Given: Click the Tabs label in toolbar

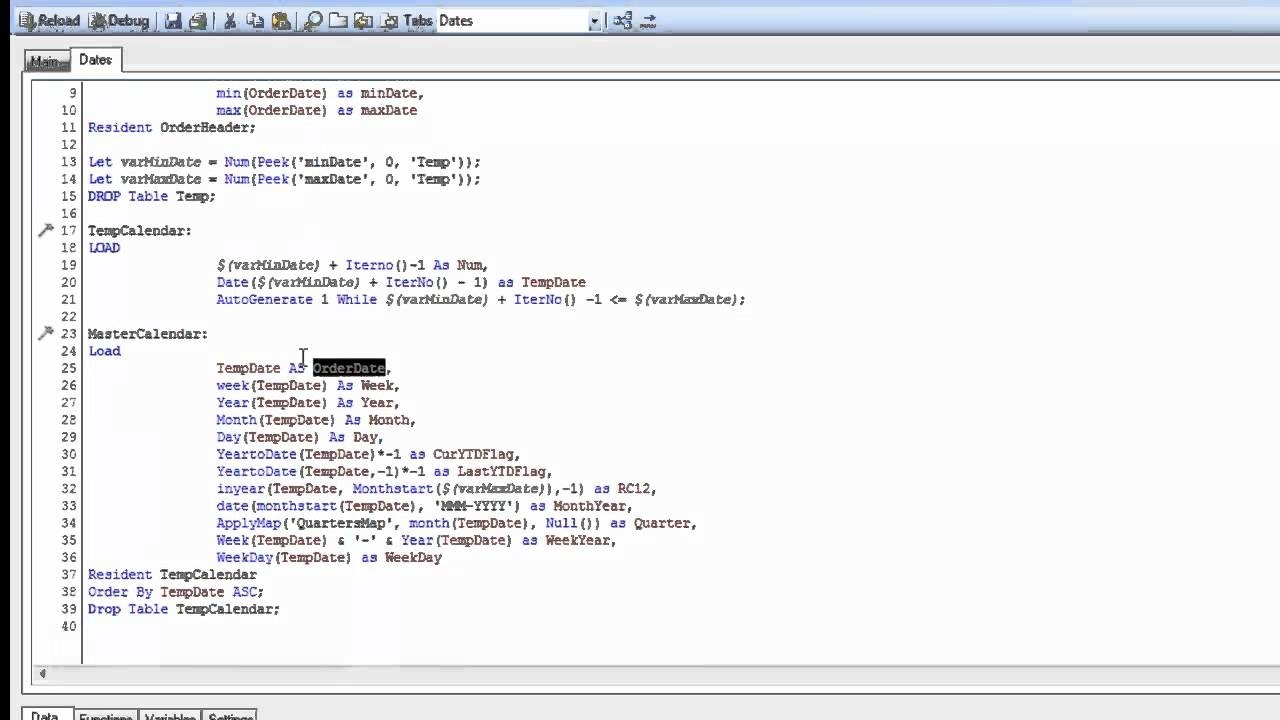Looking at the screenshot, I should tap(418, 20).
